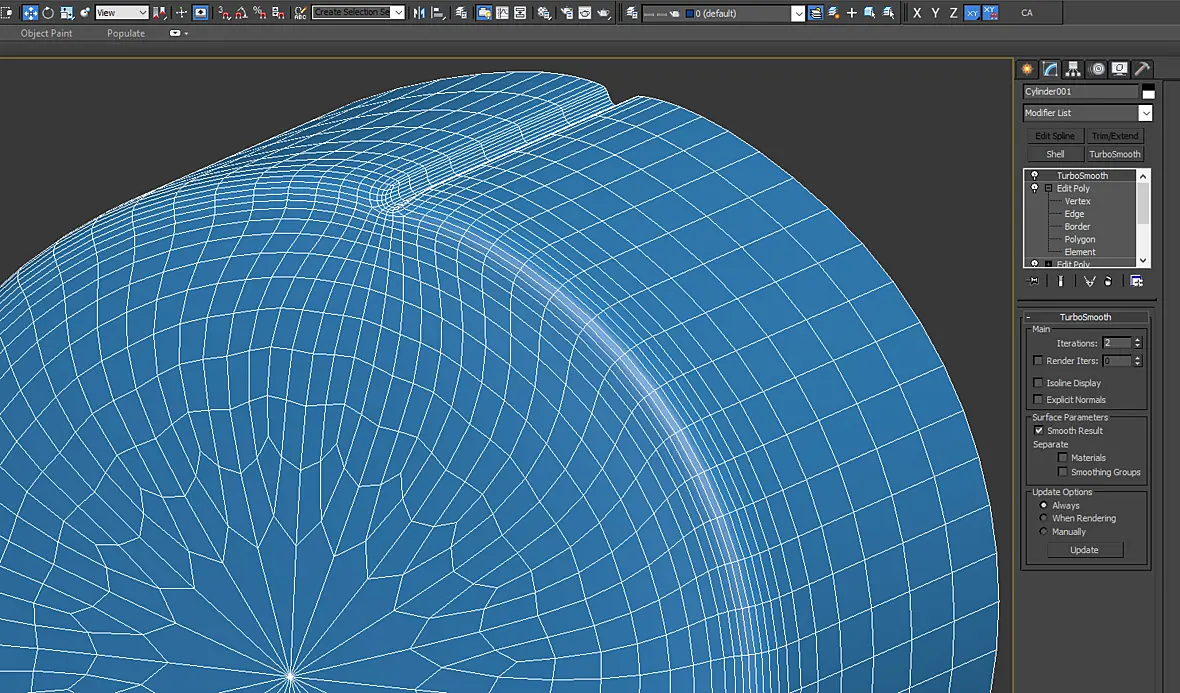Toggle Keyboard Shortcut Override icon

pyautogui.click(x=201, y=13)
